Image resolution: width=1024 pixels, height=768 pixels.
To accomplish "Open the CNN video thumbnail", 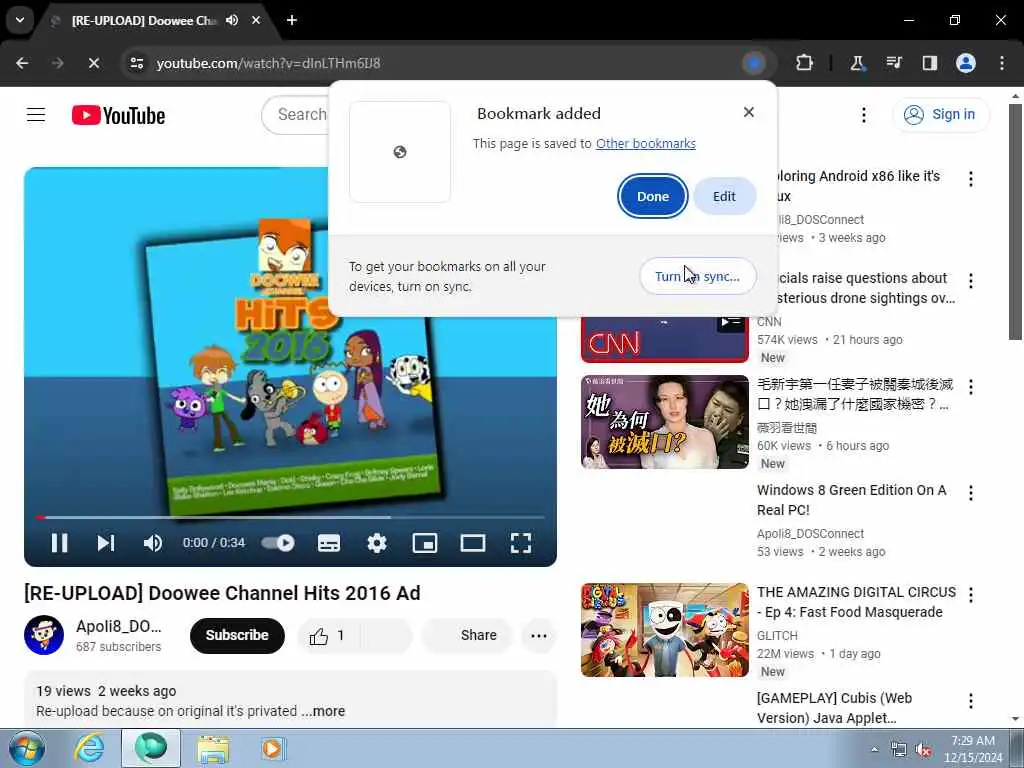I will pyautogui.click(x=664, y=340).
